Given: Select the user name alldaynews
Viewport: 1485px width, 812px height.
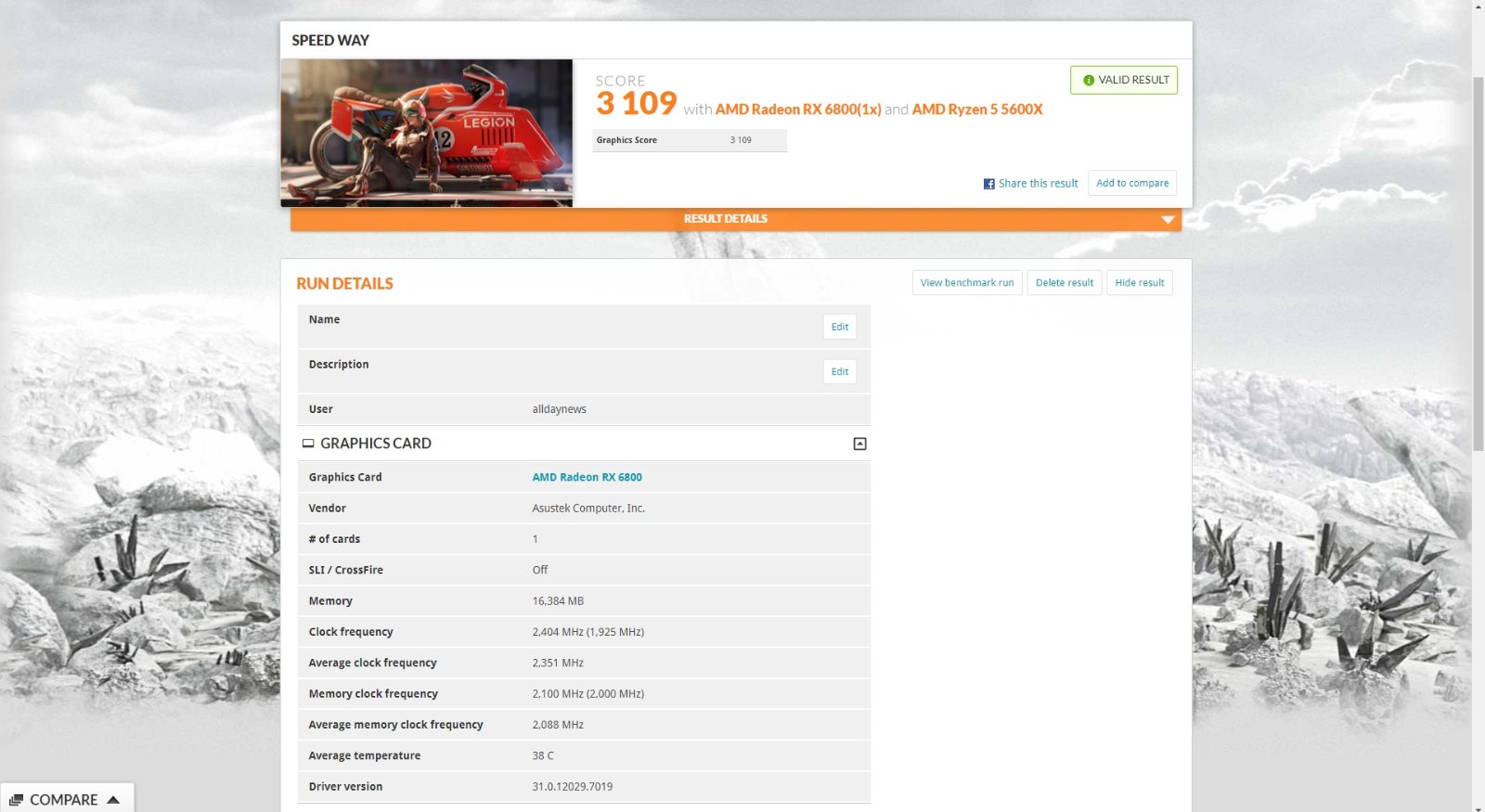Looking at the screenshot, I should click(559, 409).
